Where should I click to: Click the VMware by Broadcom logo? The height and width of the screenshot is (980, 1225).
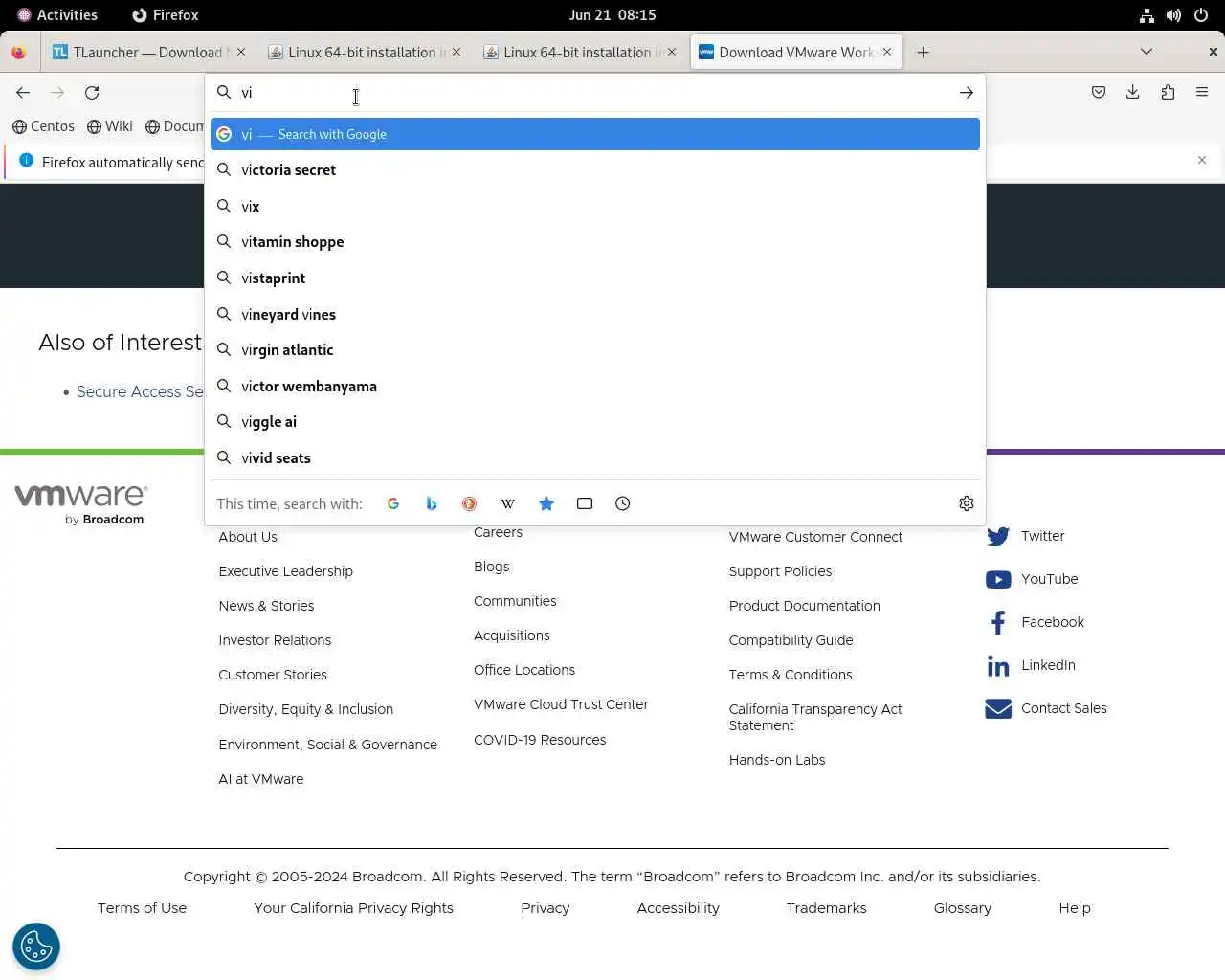[x=80, y=504]
